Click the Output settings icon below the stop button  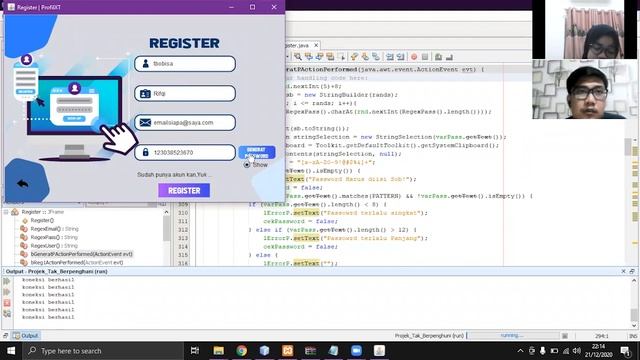pos(7,313)
